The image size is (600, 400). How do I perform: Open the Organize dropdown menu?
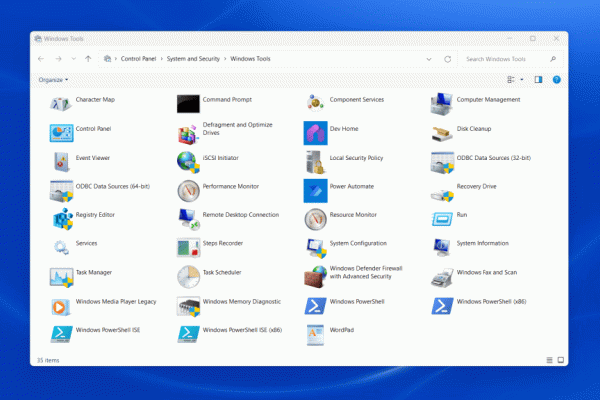pyautogui.click(x=53, y=79)
